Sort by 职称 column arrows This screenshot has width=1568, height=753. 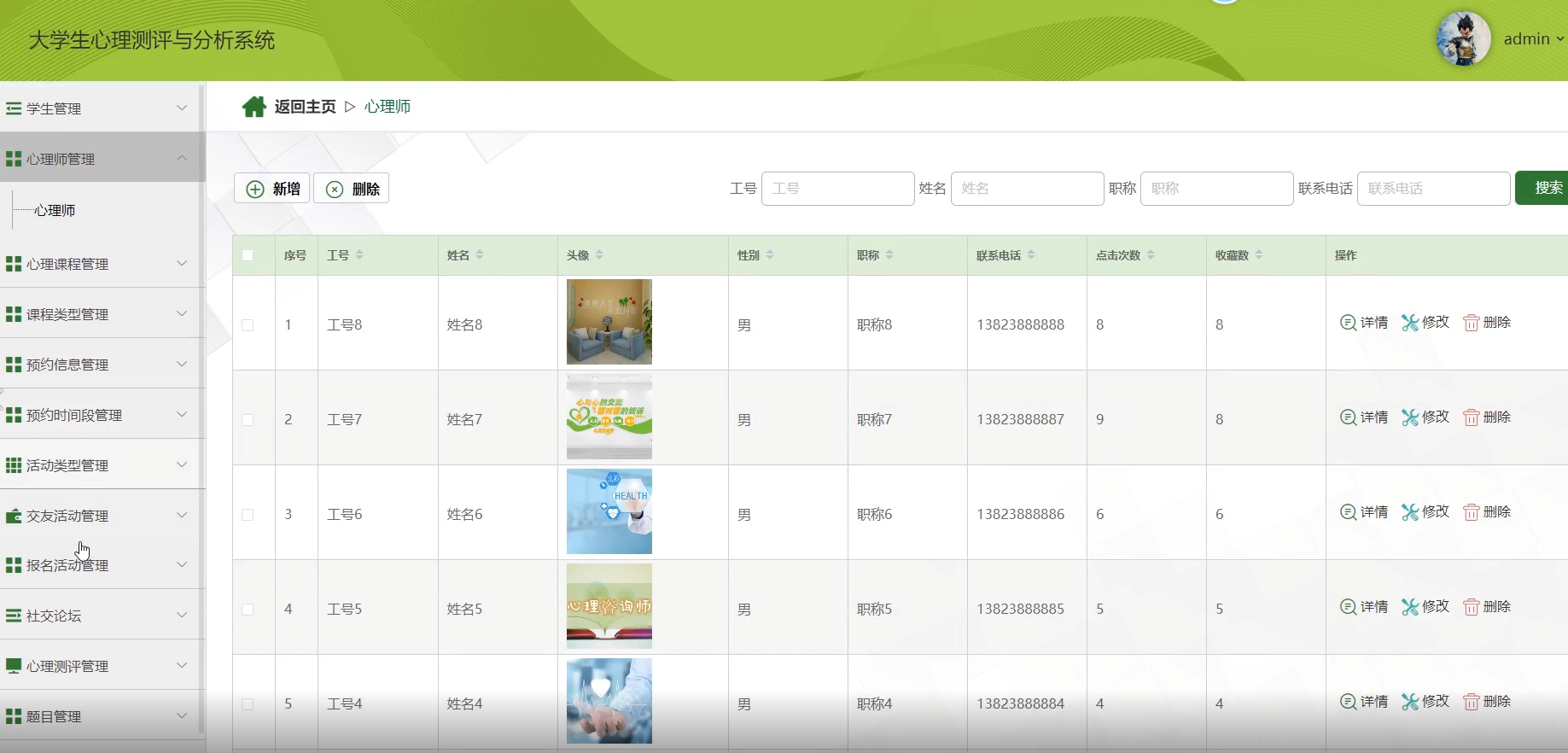(889, 255)
